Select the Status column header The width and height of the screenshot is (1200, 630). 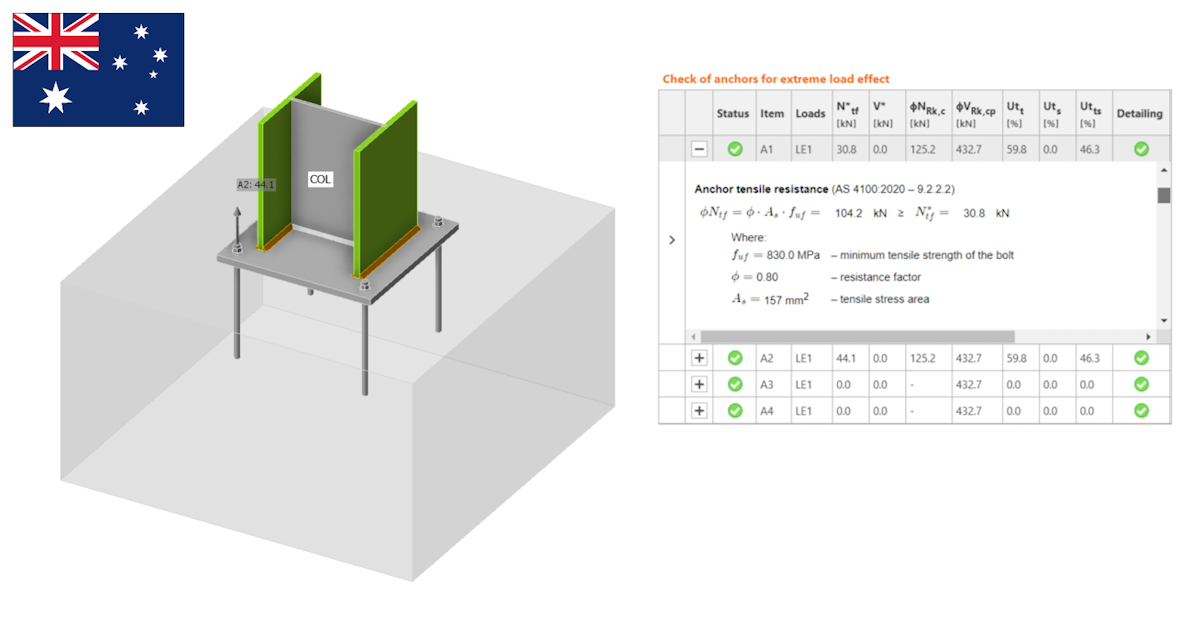point(733,113)
